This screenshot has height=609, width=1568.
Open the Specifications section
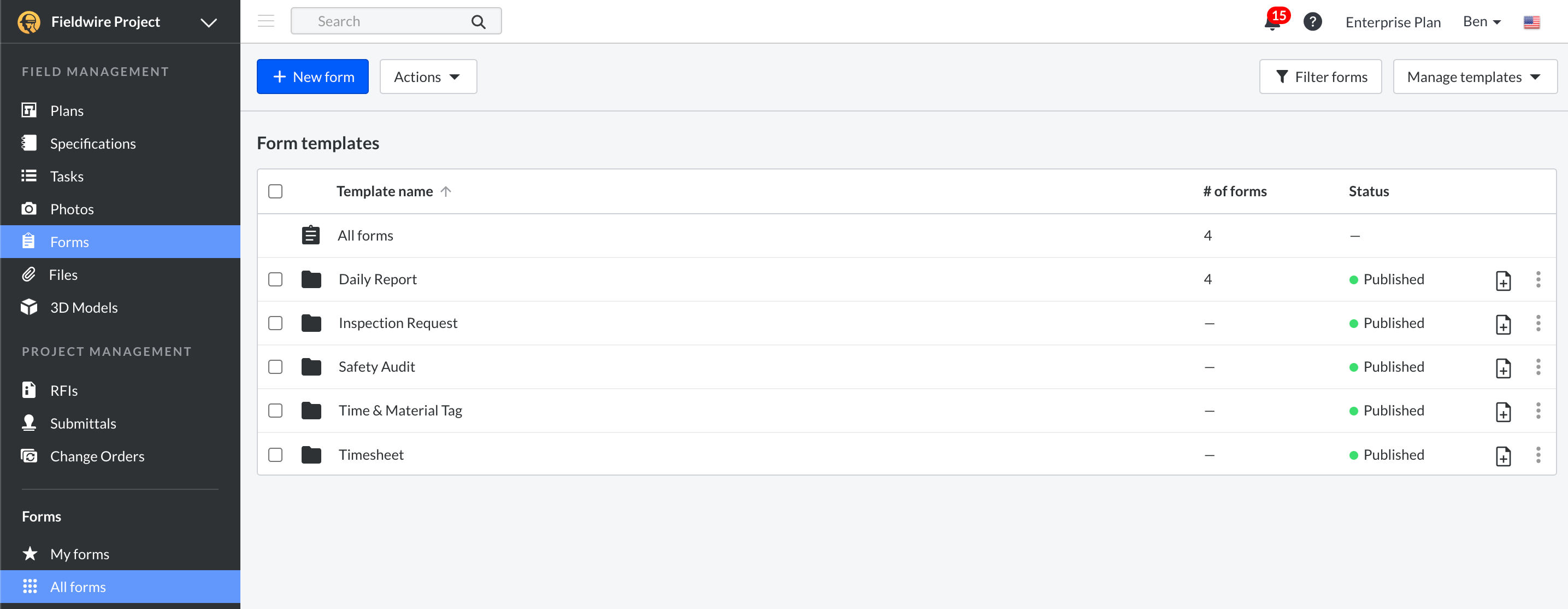pos(92,143)
